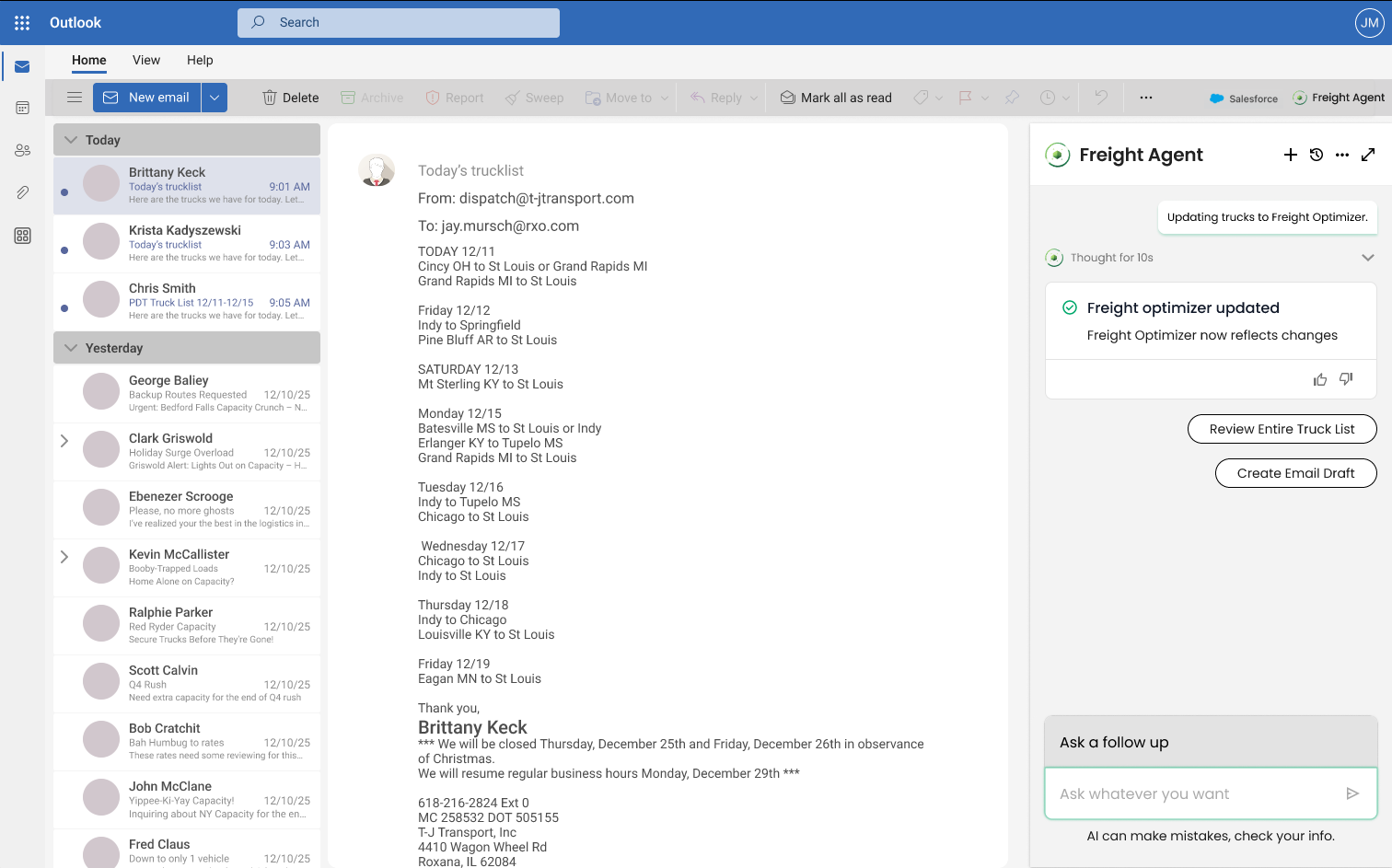This screenshot has height=868, width=1392.
Task: Click the Review Entire Truck List button
Action: point(1282,429)
